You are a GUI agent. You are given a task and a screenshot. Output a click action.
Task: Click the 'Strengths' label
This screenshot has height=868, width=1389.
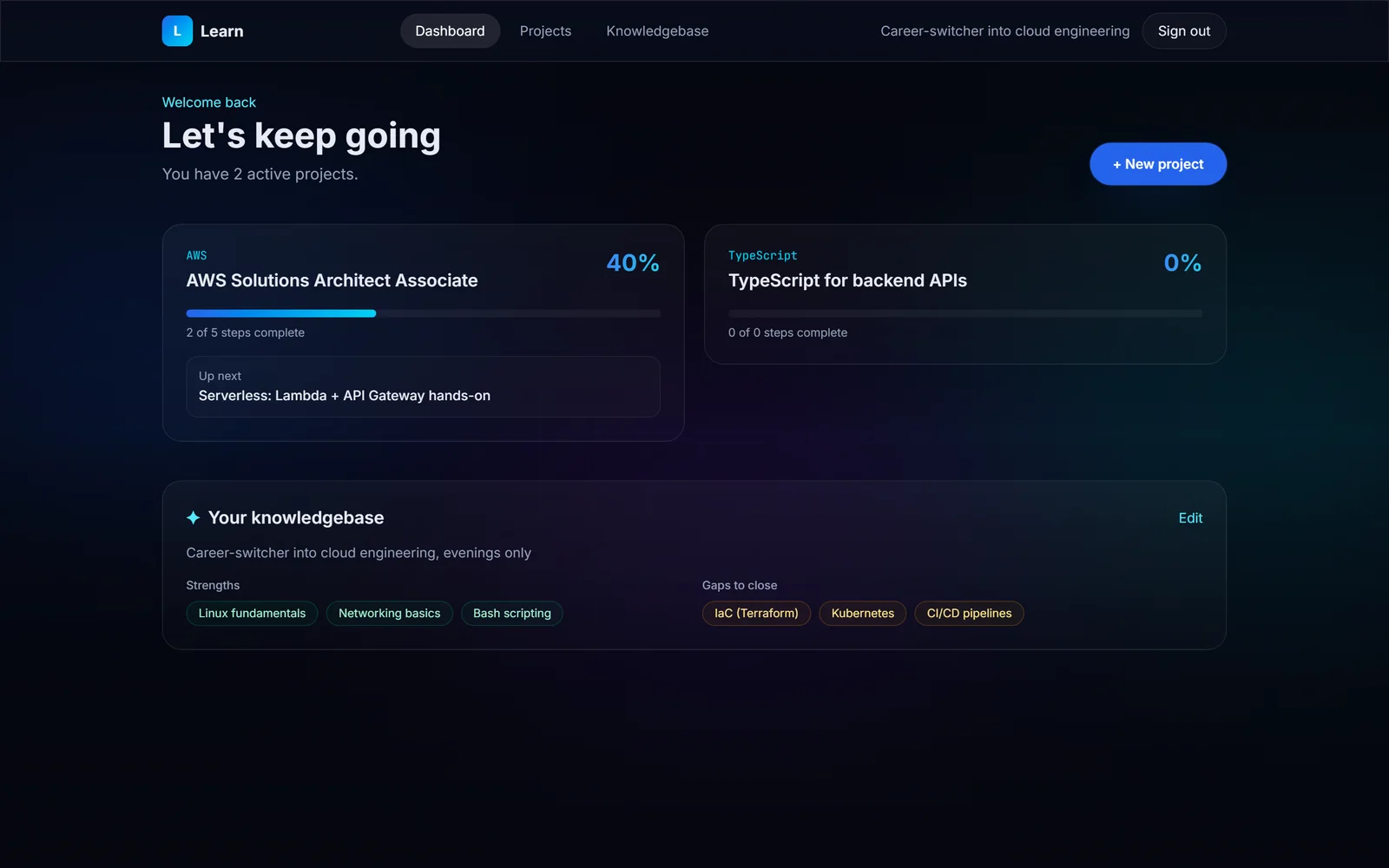[x=213, y=585]
